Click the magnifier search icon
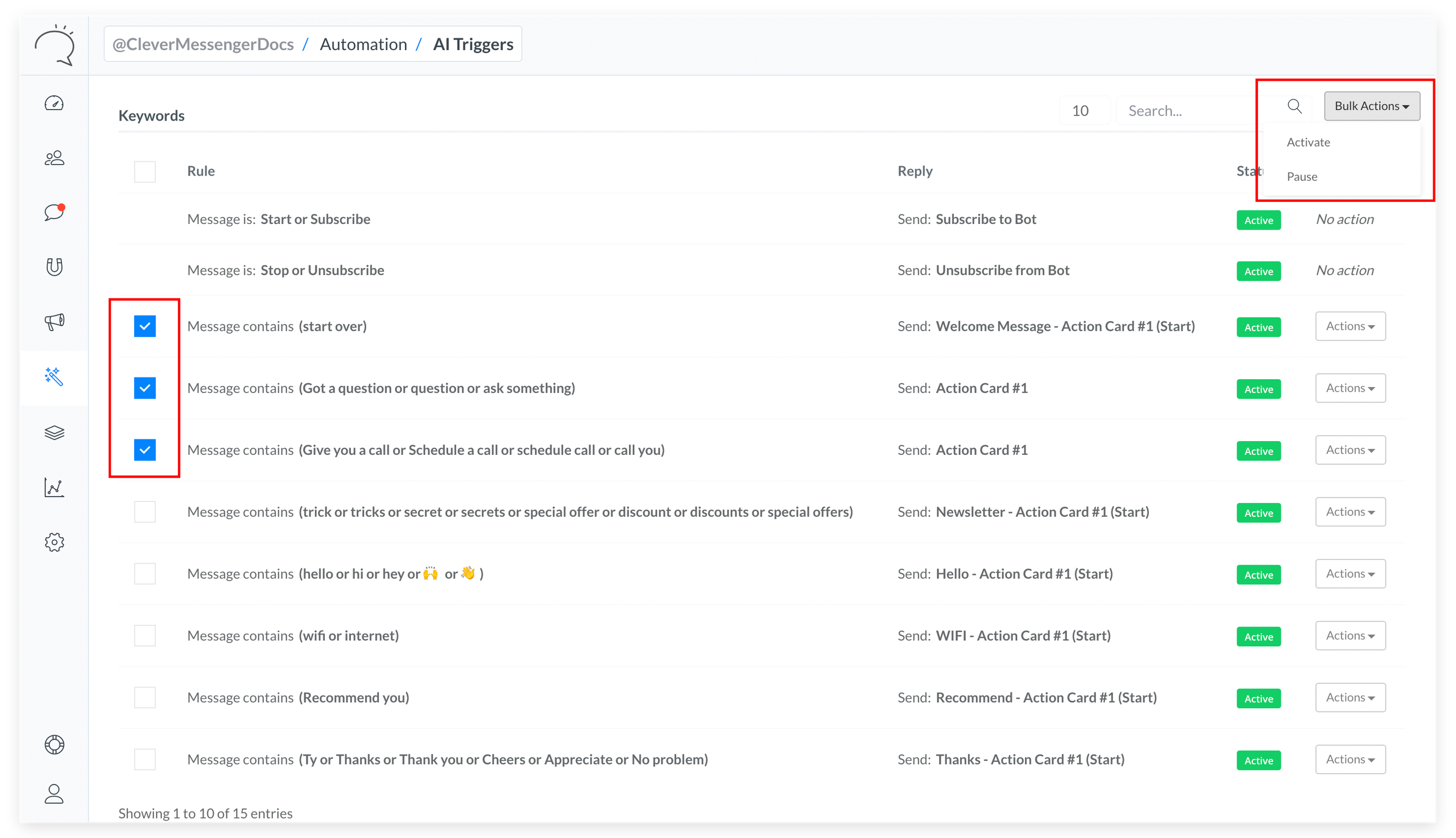 click(1294, 106)
